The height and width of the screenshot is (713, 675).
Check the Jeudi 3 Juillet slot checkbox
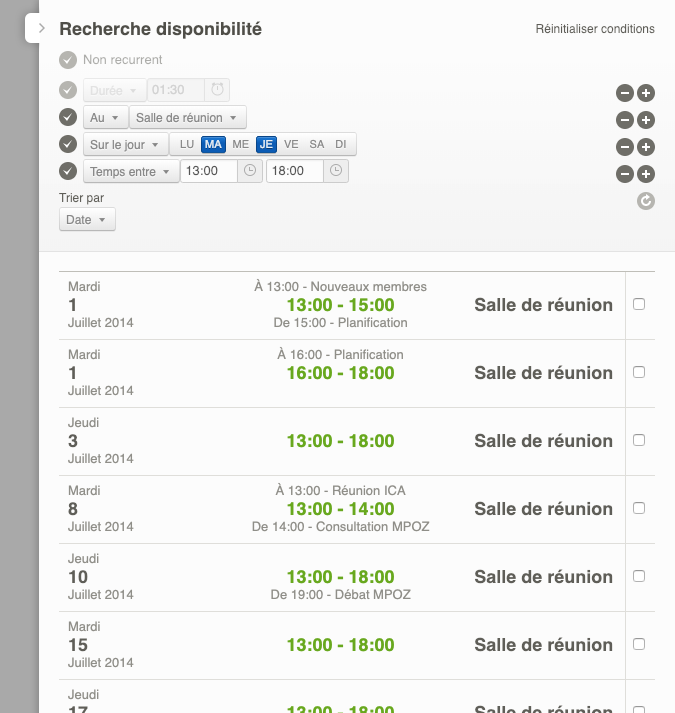pyautogui.click(x=639, y=440)
